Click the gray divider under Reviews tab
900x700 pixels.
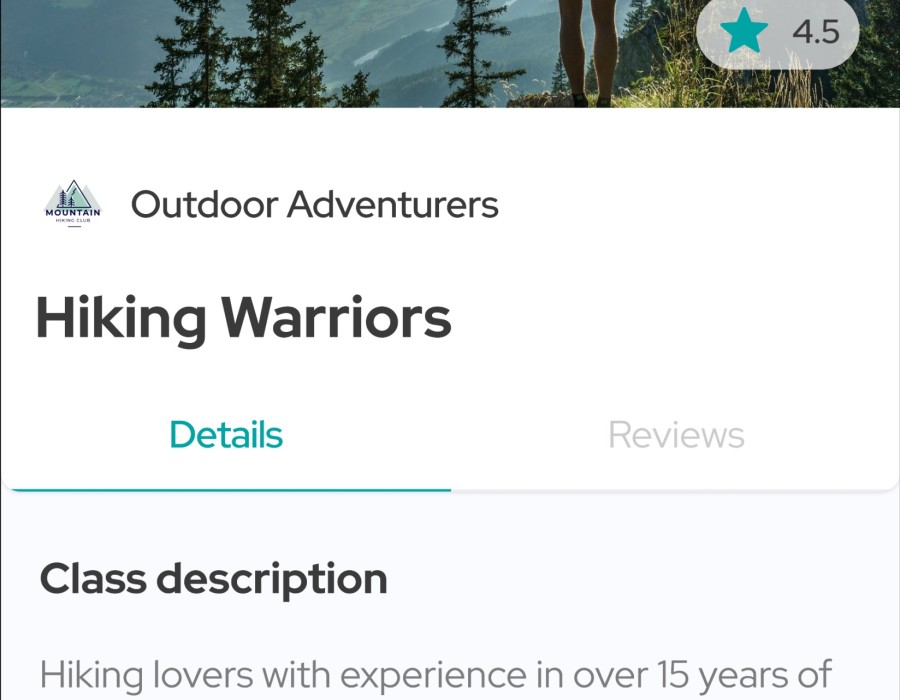pos(674,490)
